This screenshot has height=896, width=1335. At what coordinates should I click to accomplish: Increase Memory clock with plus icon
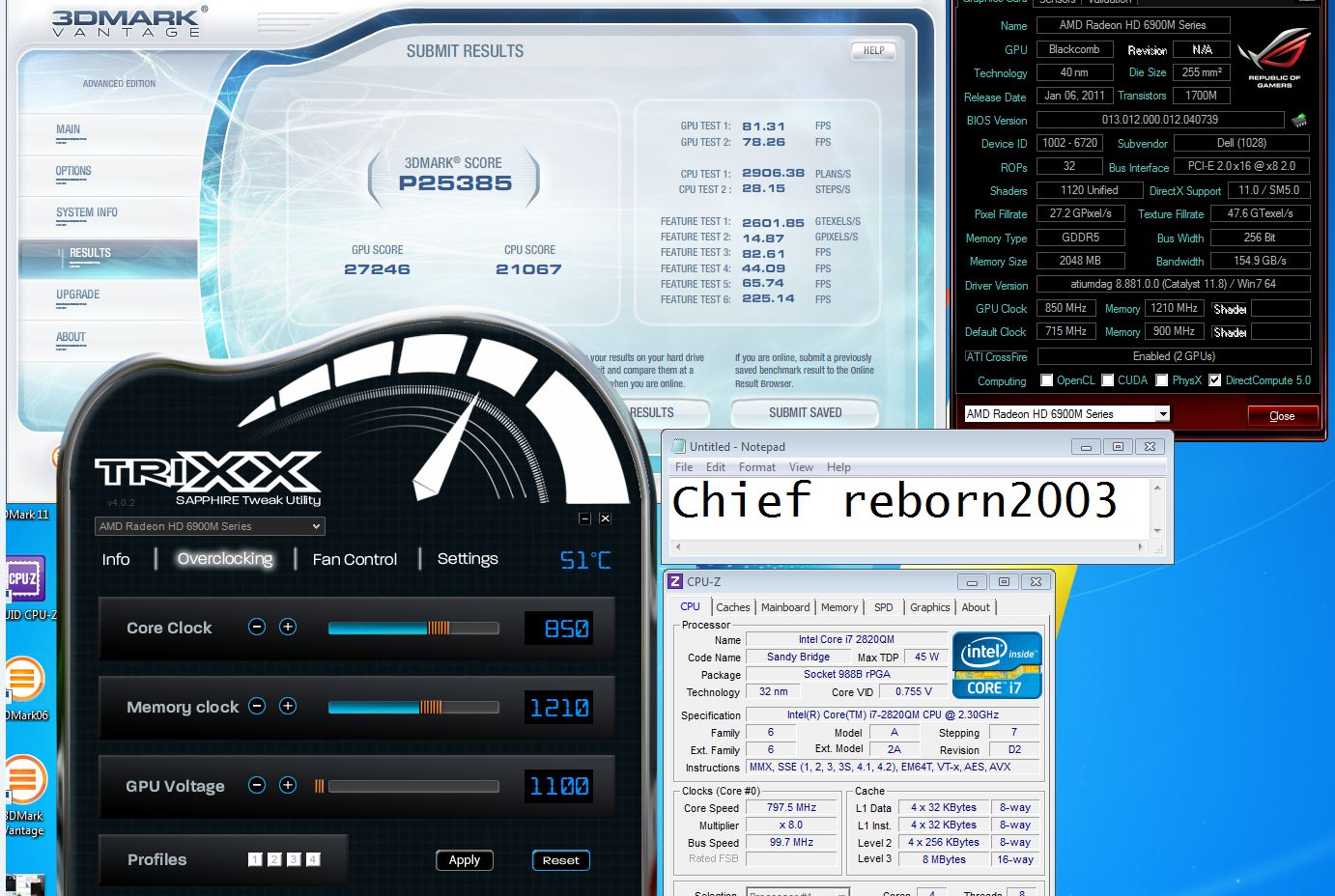point(288,706)
